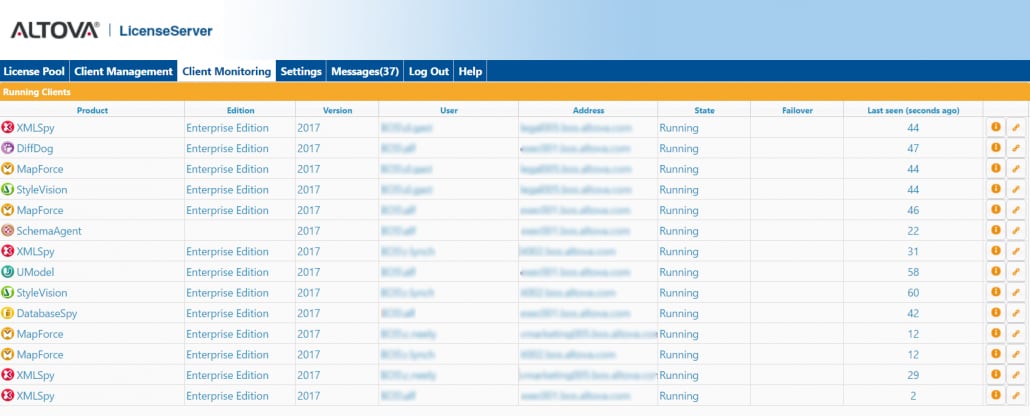Click the wrench button in the UModel row

1016,271
